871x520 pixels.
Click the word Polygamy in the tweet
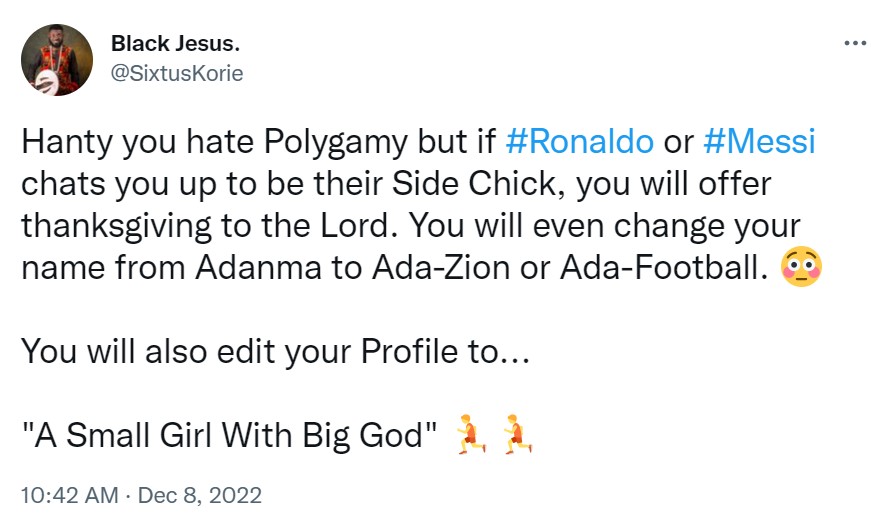coord(324,142)
